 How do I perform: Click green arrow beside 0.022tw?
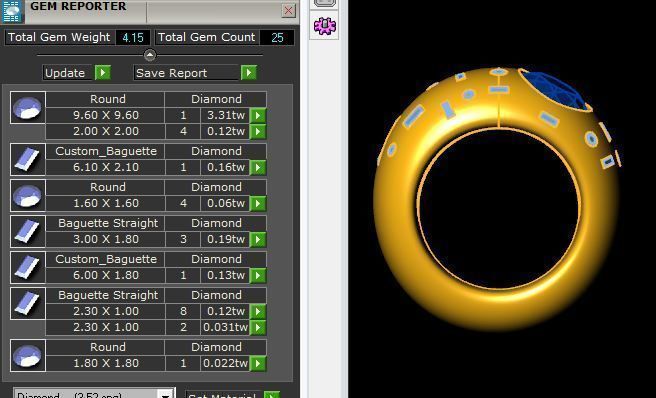coord(258,363)
